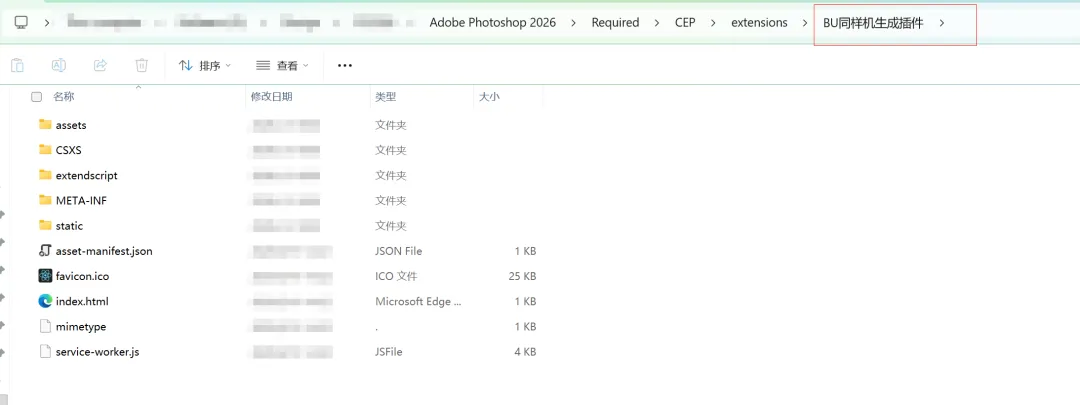Sort by the 大小 column header
The image size is (1080, 405).
pos(489,97)
